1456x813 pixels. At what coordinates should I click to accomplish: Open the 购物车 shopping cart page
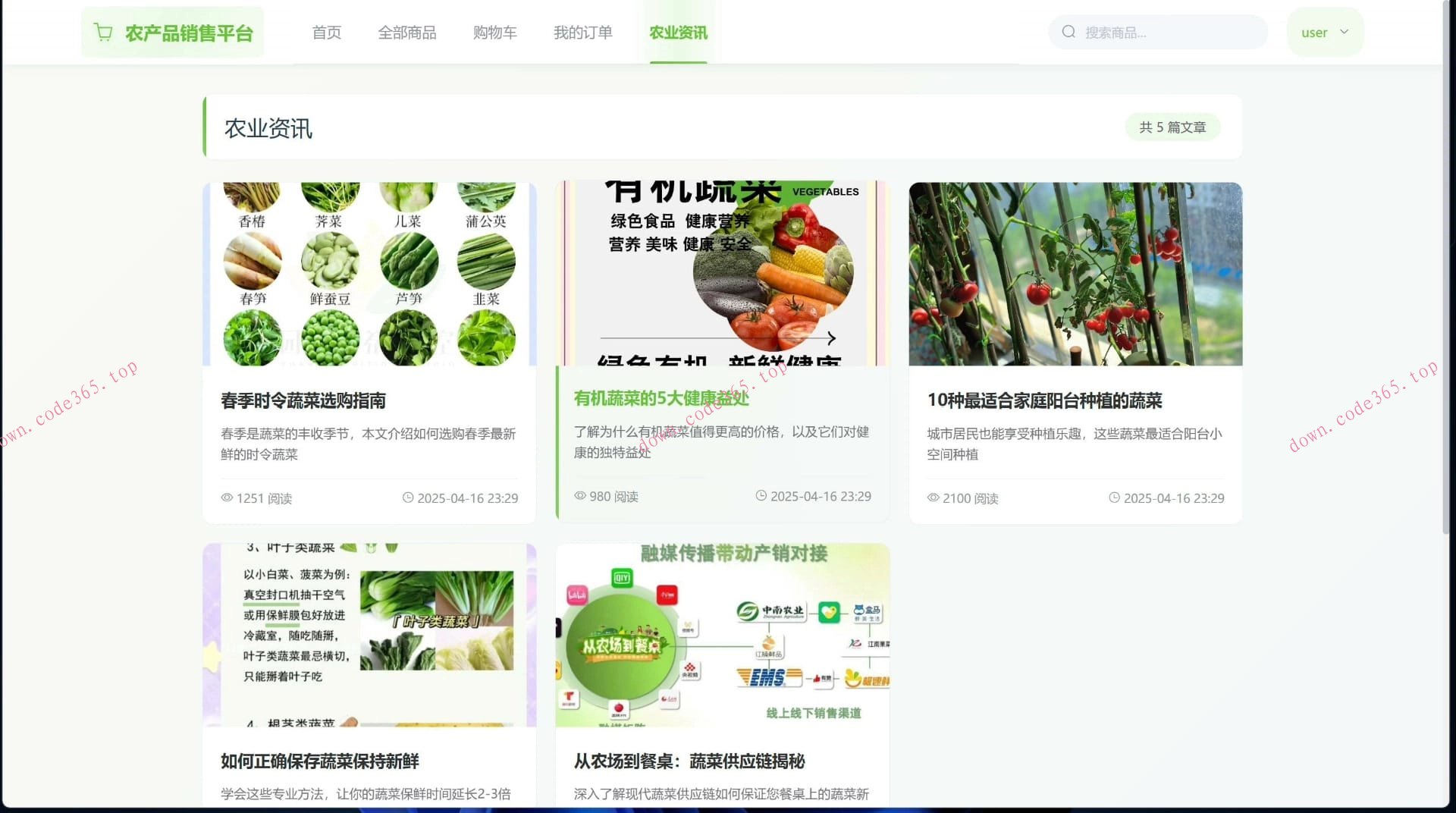tap(494, 33)
